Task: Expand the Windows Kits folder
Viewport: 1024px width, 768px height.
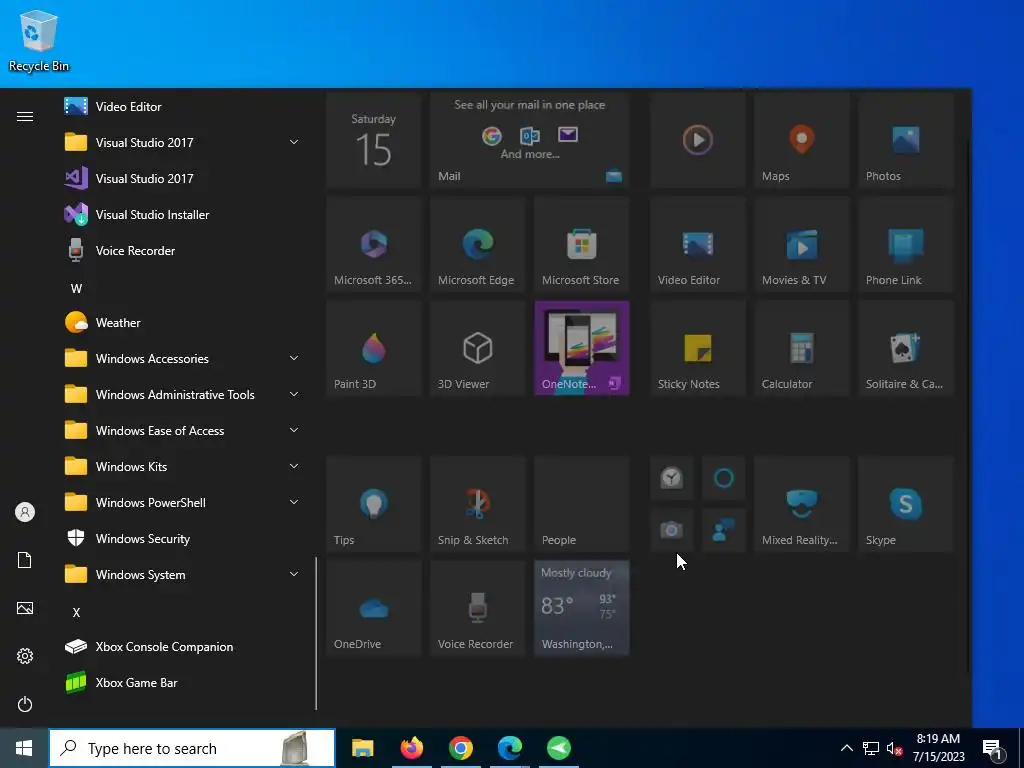Action: (x=182, y=466)
